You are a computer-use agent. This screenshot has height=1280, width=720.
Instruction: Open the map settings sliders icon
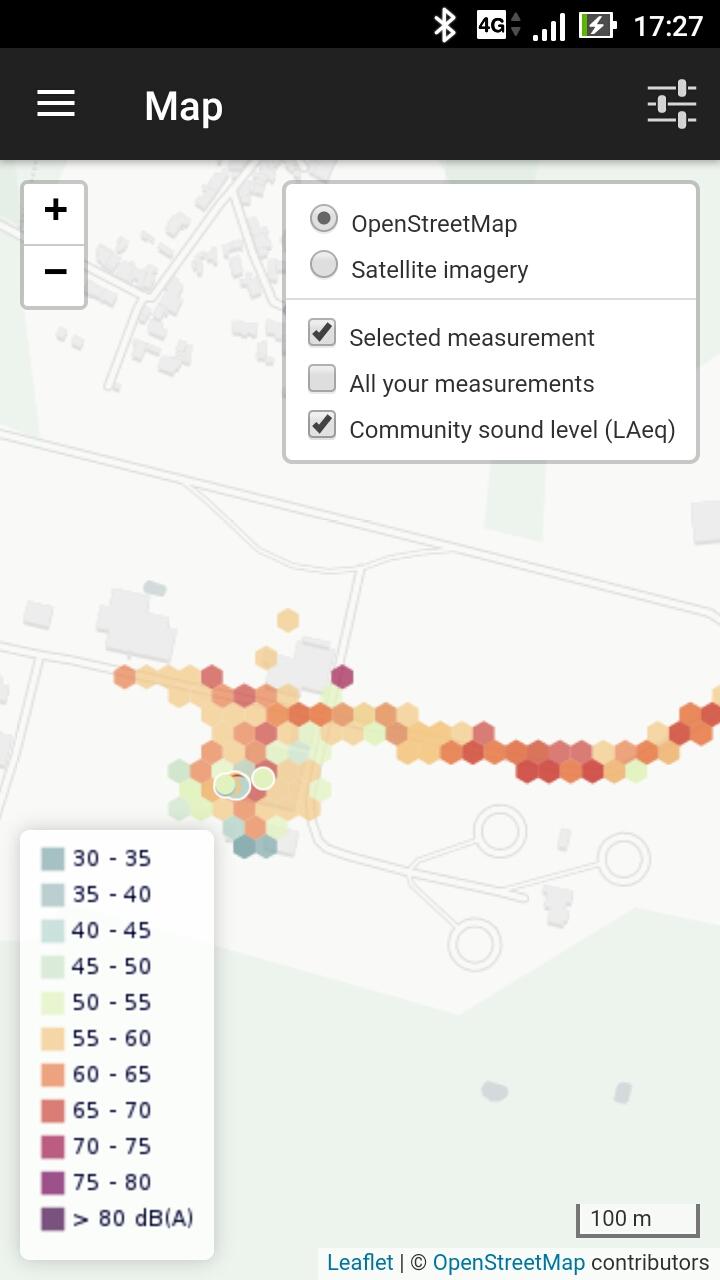coord(671,104)
